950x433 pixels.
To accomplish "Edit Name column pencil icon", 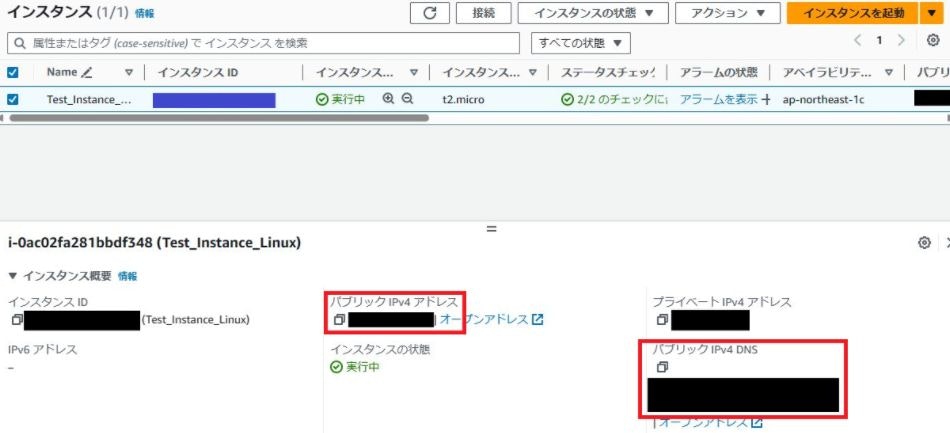I will click(x=87, y=73).
